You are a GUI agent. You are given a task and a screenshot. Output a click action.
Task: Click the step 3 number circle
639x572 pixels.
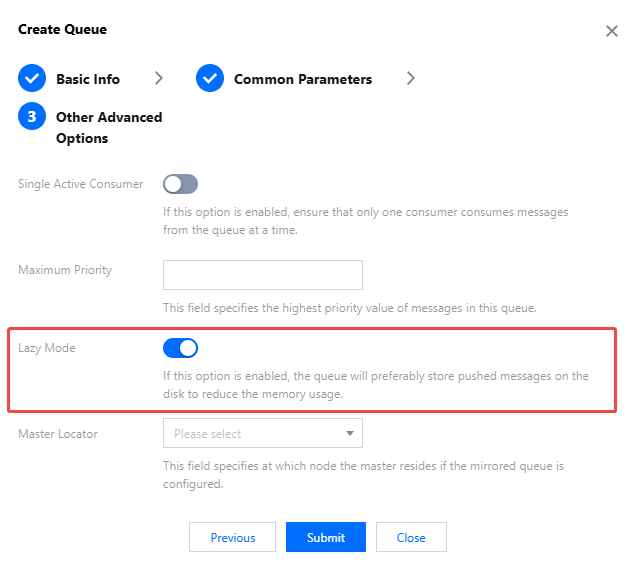coord(32,117)
